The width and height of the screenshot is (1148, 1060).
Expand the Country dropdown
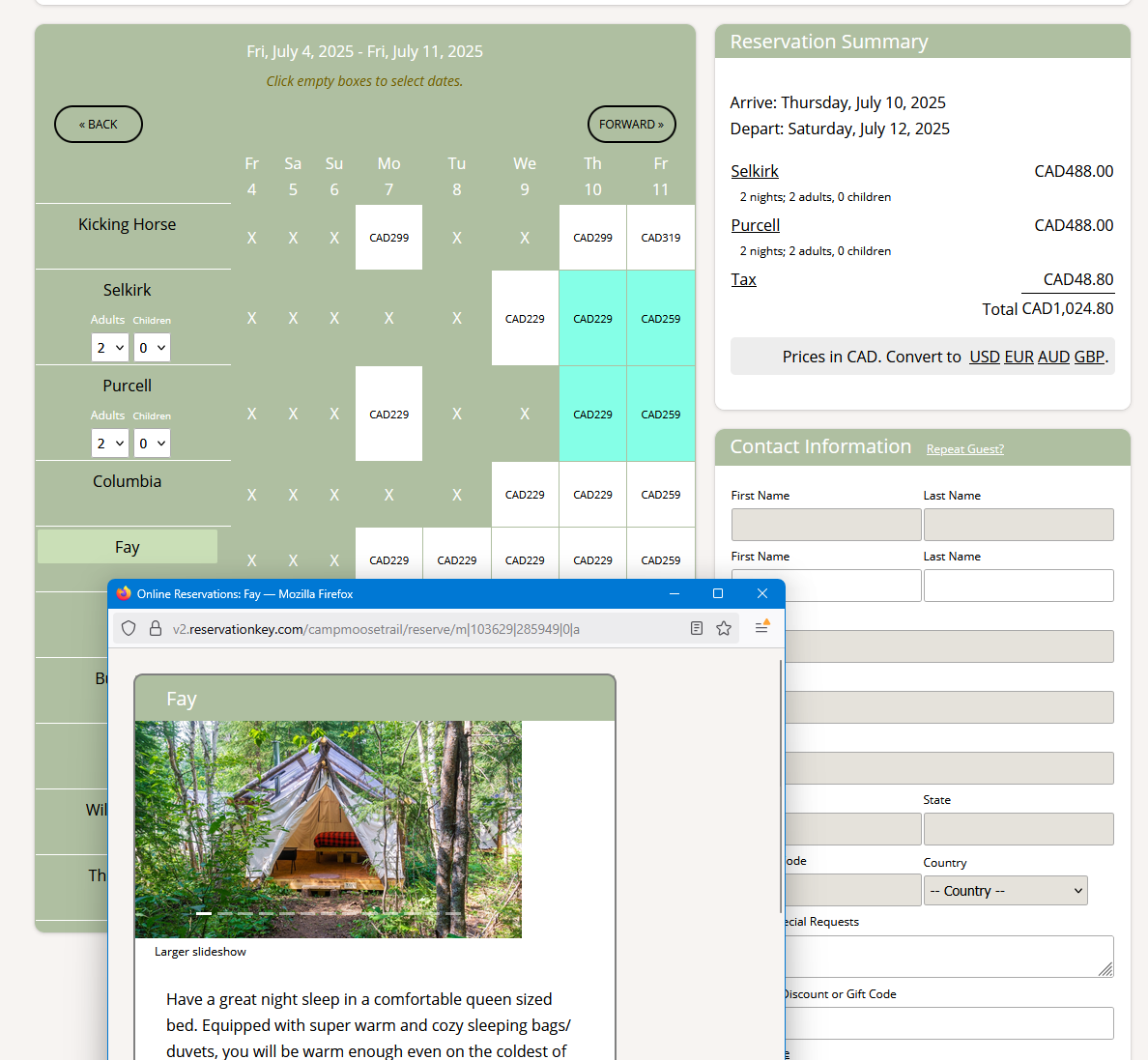(1006, 891)
